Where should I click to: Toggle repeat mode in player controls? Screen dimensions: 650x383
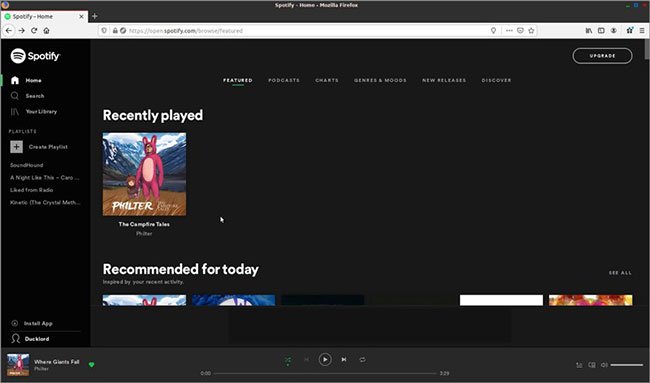(x=362, y=359)
